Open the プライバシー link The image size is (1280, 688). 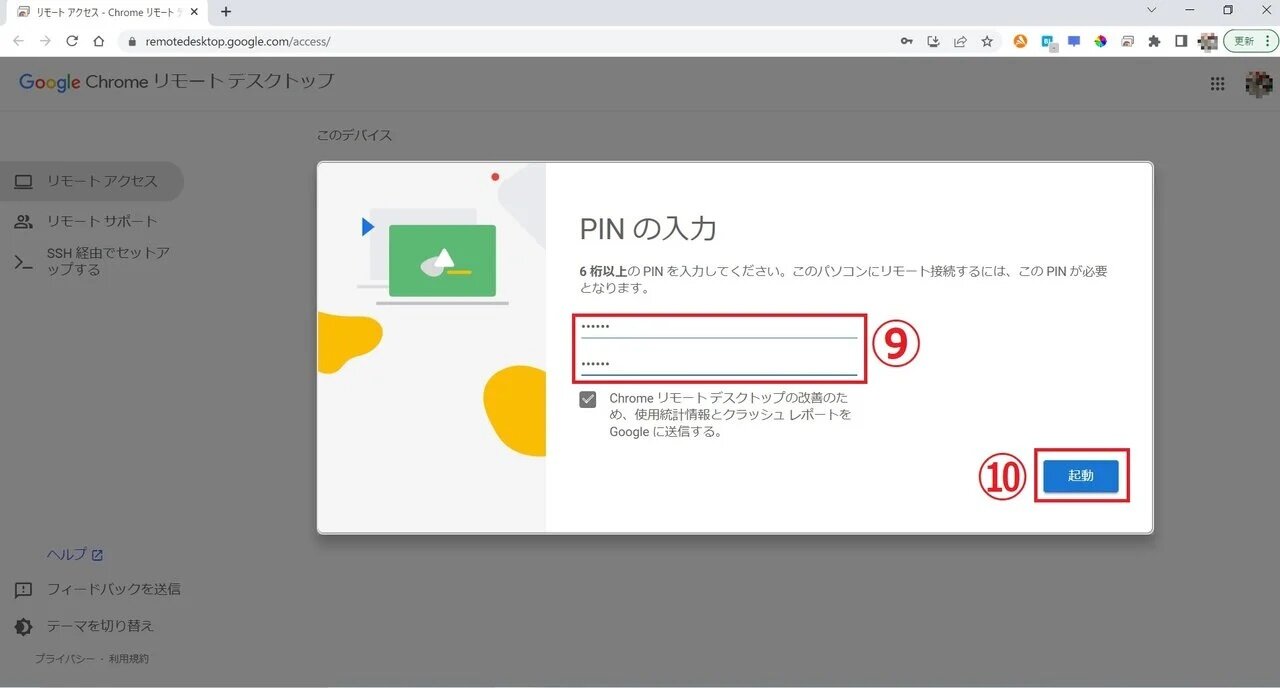pos(65,659)
